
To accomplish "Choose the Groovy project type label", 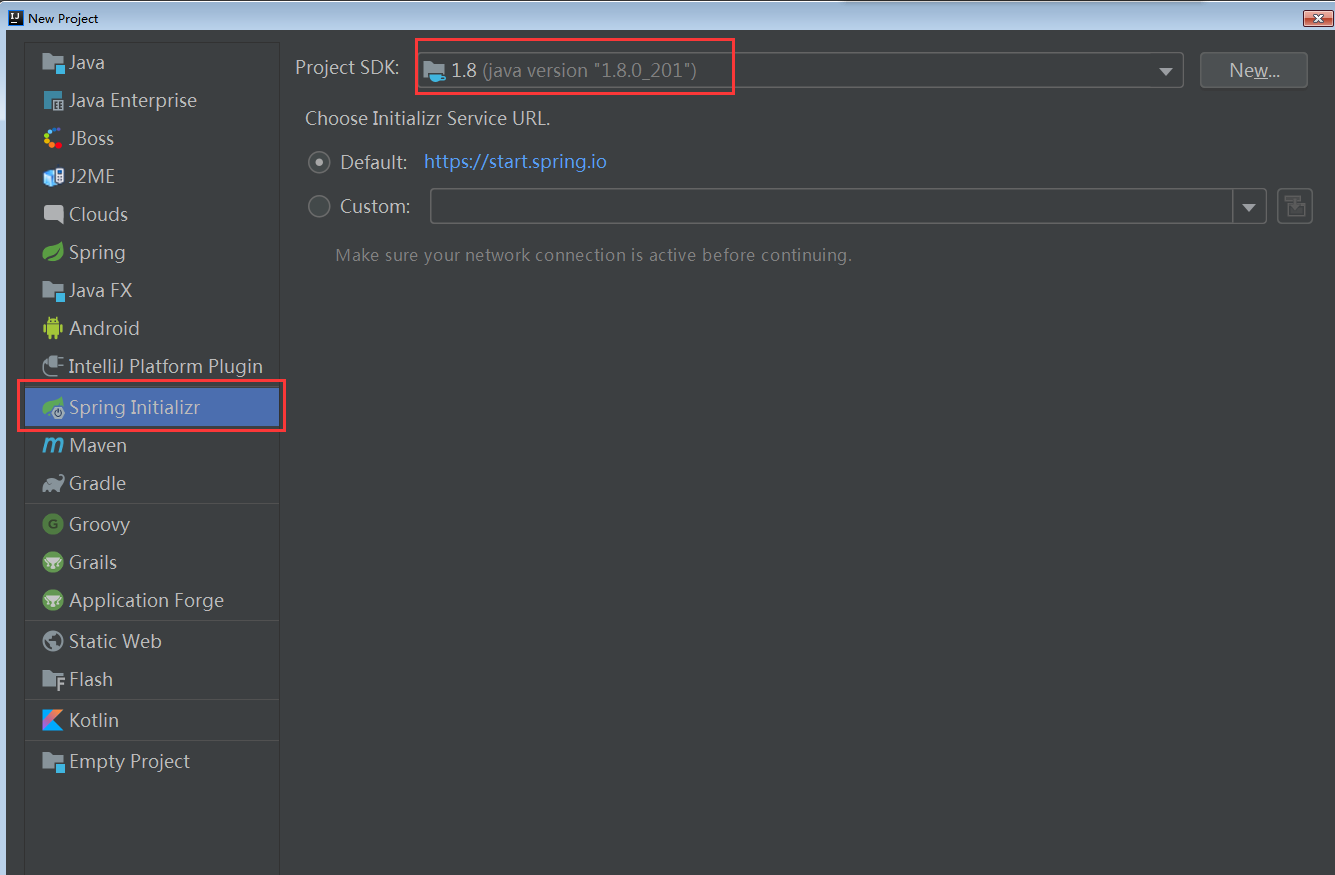I will (99, 524).
